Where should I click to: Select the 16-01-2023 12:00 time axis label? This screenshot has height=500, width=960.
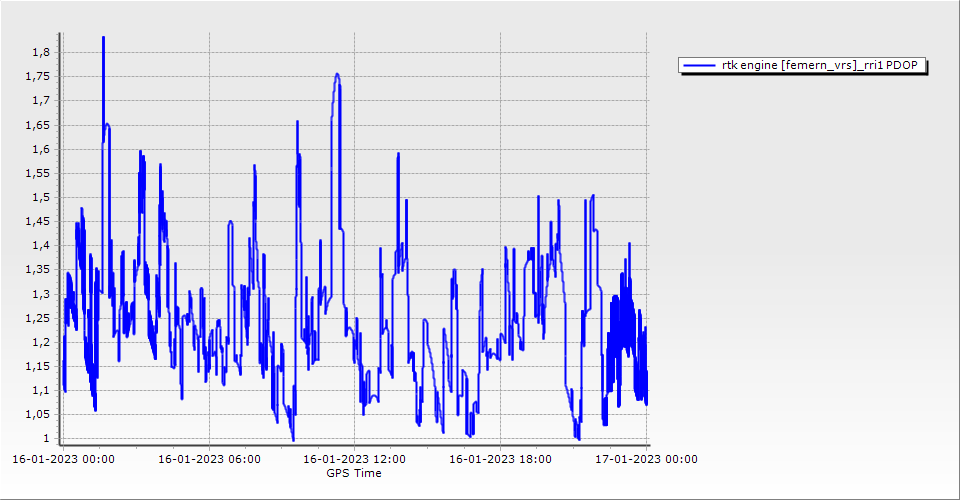[355, 460]
